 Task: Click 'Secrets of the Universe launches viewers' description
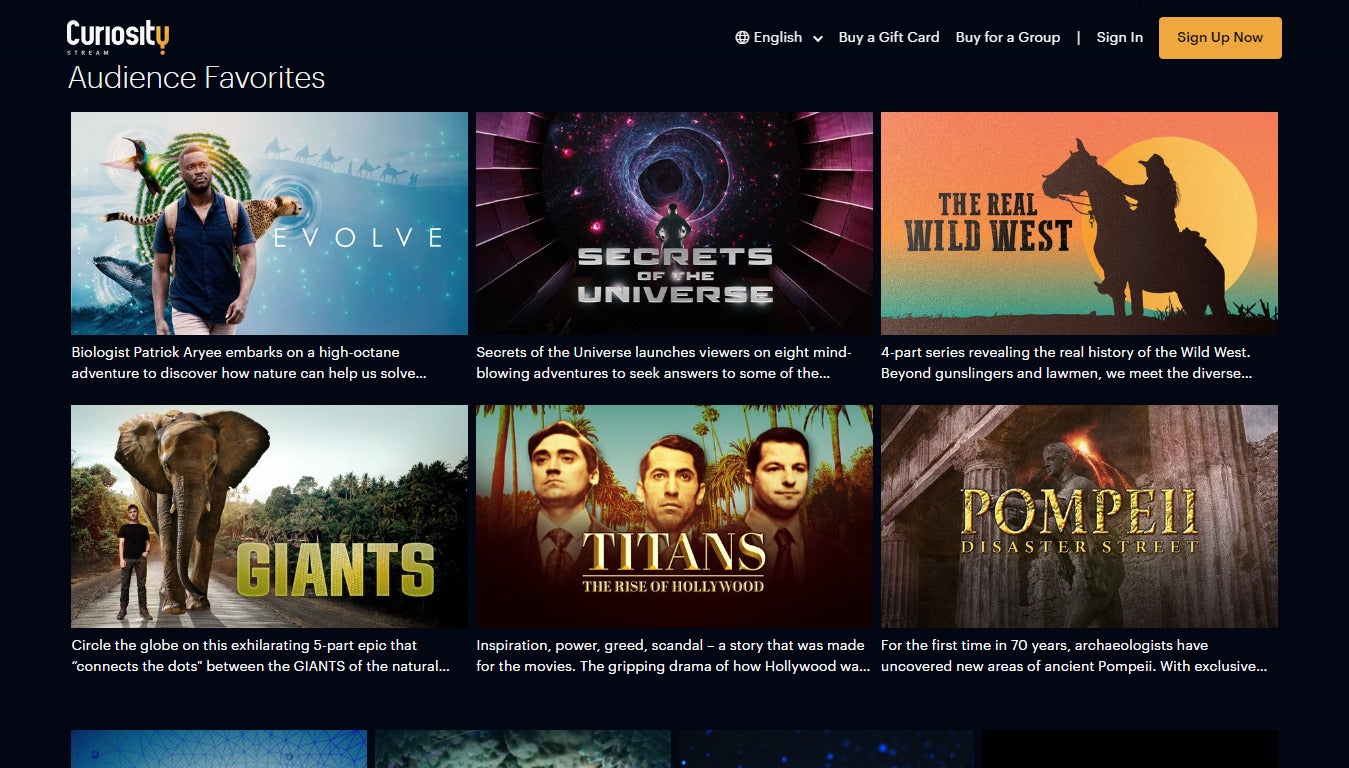pyautogui.click(x=664, y=363)
